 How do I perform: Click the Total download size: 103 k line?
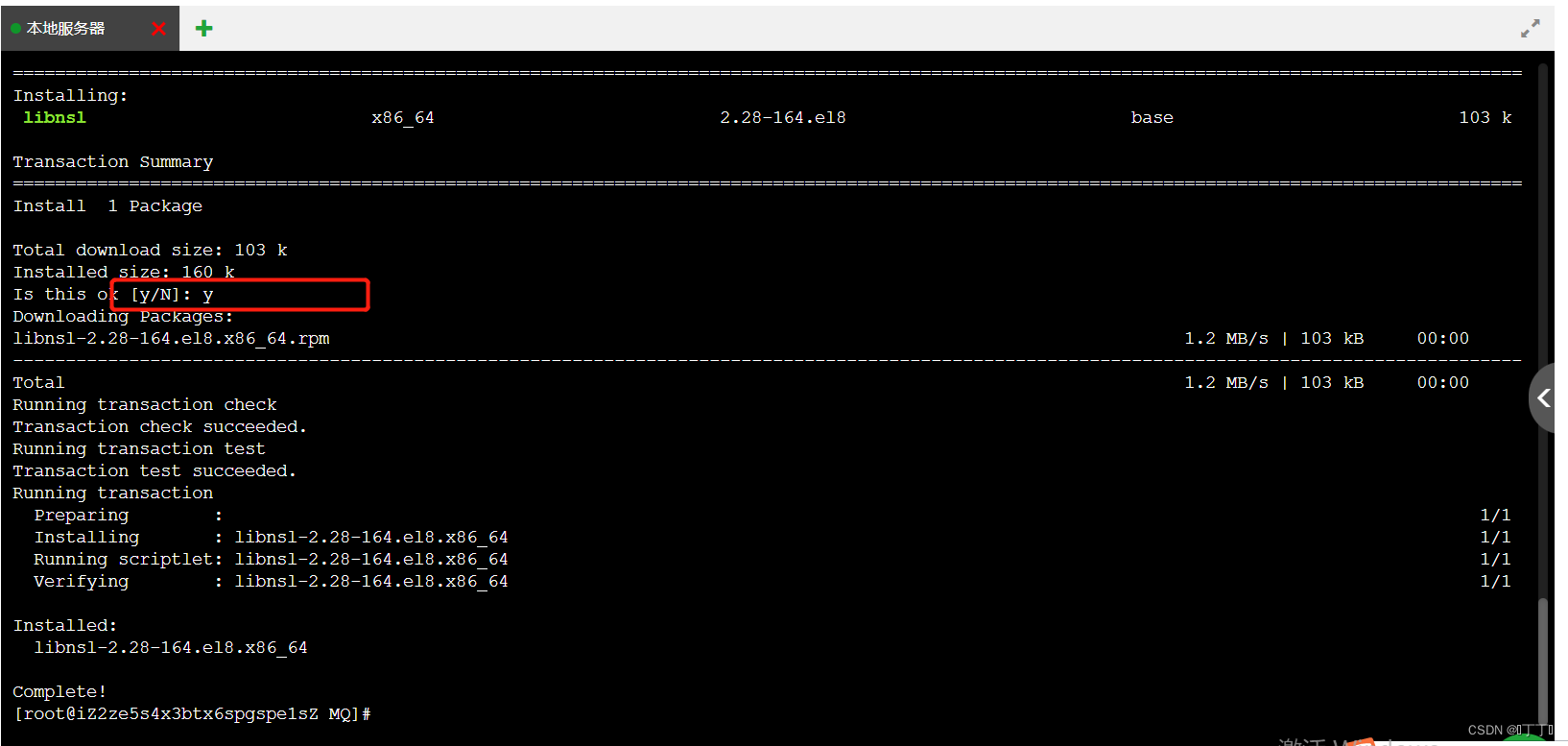coord(150,250)
